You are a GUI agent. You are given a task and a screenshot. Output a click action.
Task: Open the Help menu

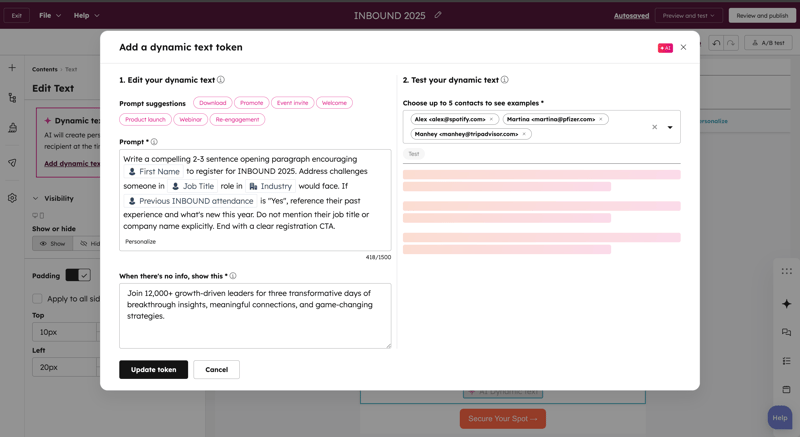tap(86, 16)
